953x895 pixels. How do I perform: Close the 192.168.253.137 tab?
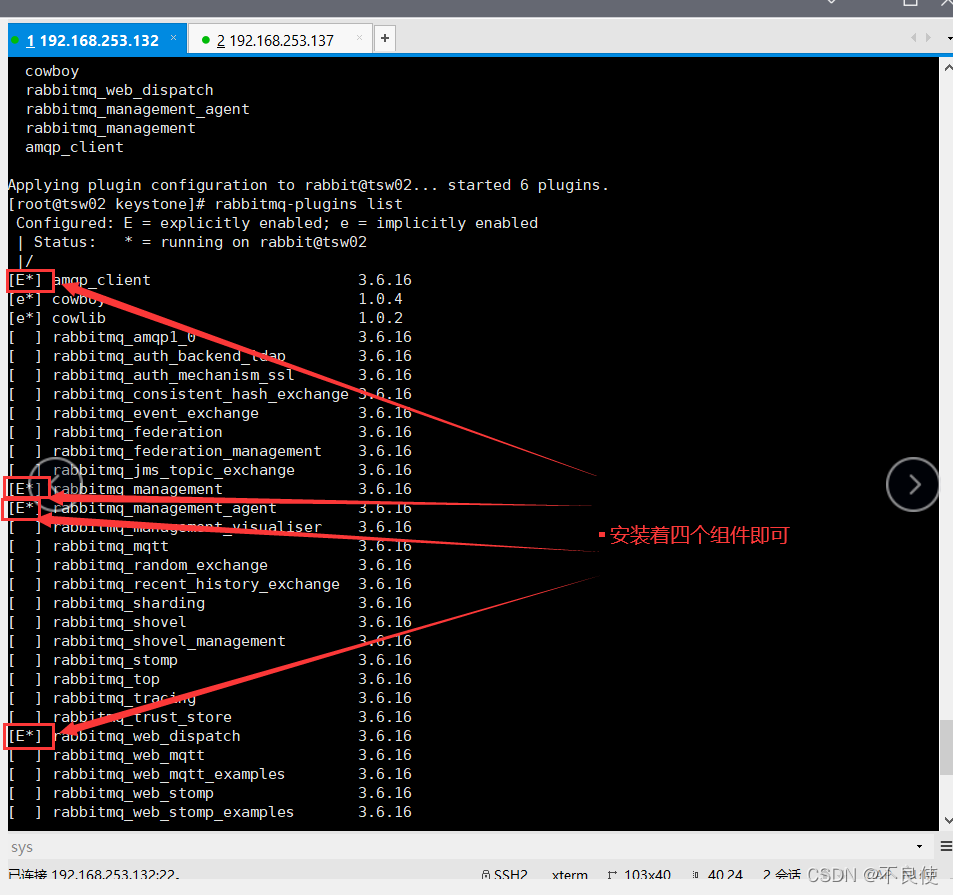[x=359, y=38]
